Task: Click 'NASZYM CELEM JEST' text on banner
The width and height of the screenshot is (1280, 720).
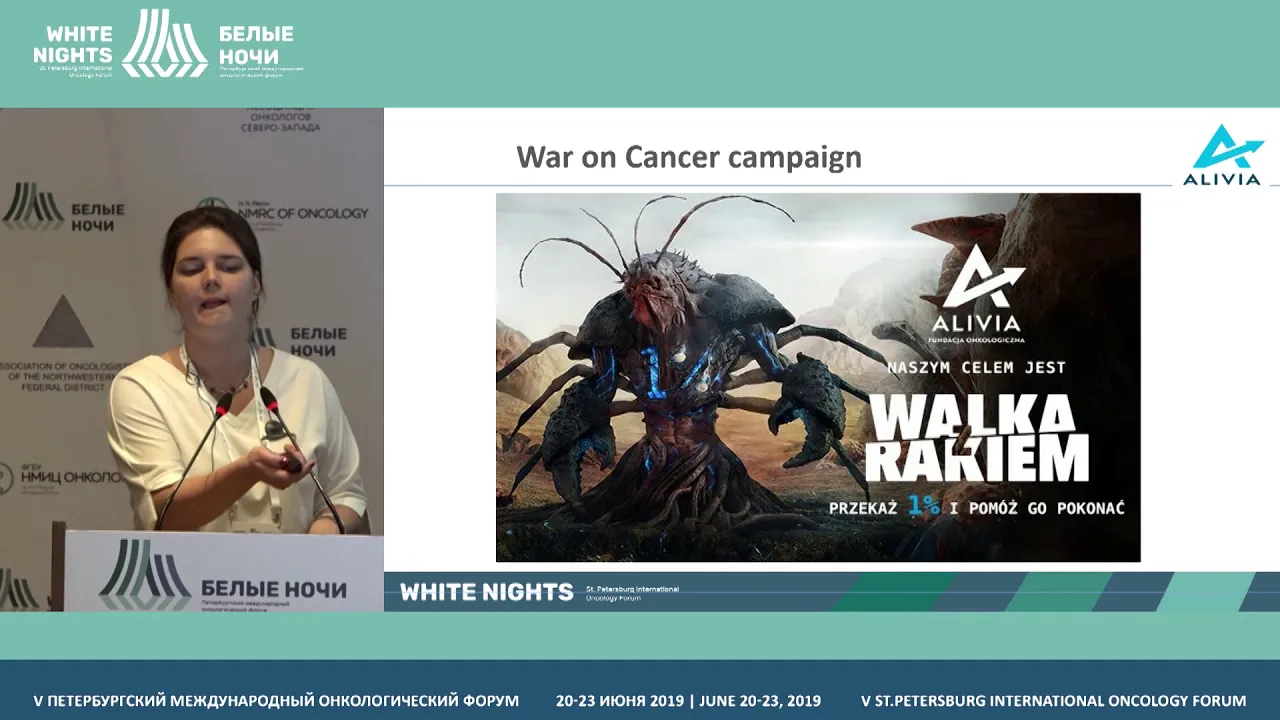Action: [976, 367]
